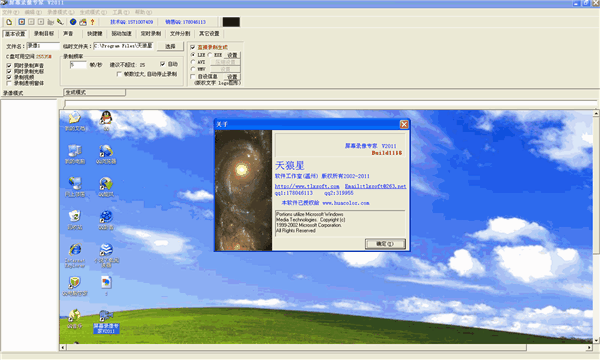Select the AVI format radio button

click(193, 62)
